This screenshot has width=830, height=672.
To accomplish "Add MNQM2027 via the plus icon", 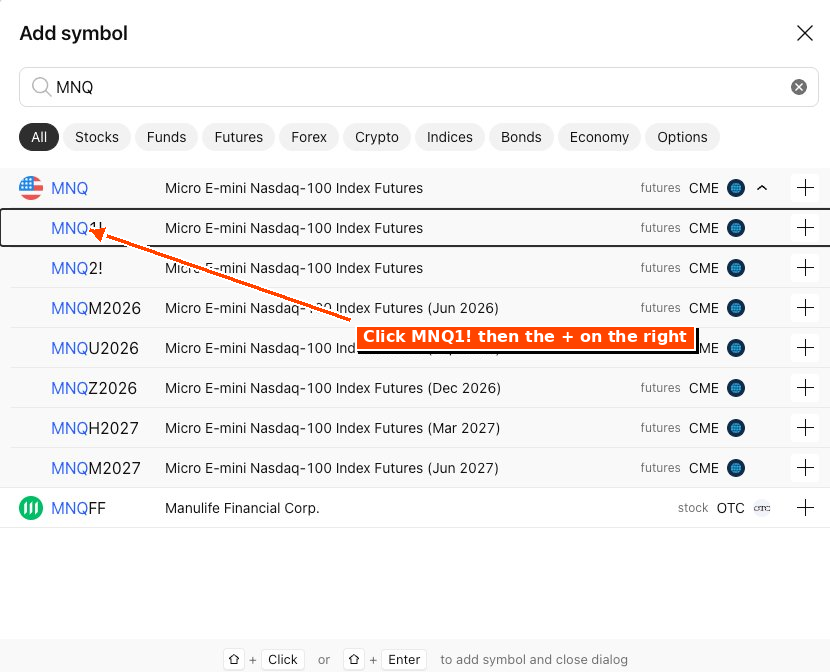I will tap(805, 468).
